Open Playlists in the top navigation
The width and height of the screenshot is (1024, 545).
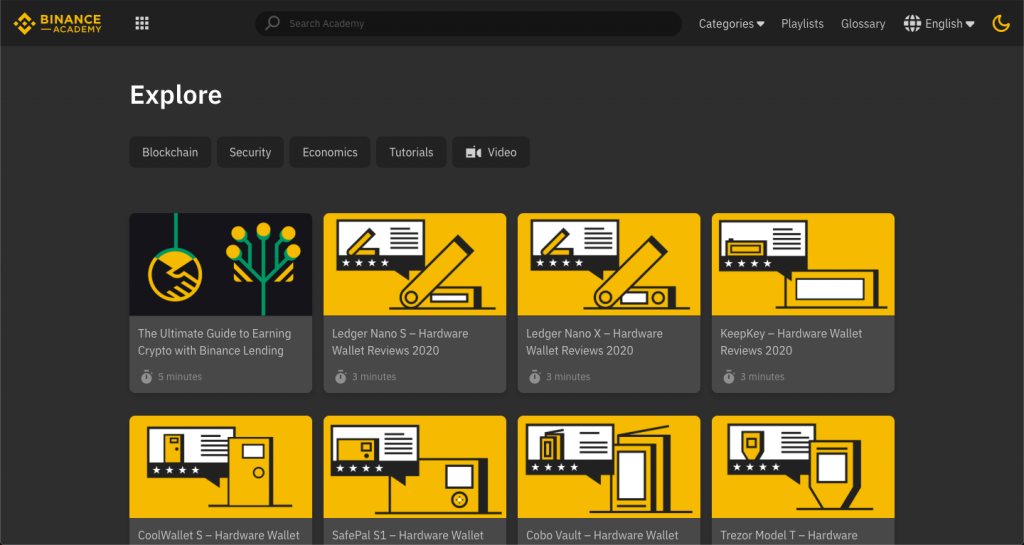802,23
